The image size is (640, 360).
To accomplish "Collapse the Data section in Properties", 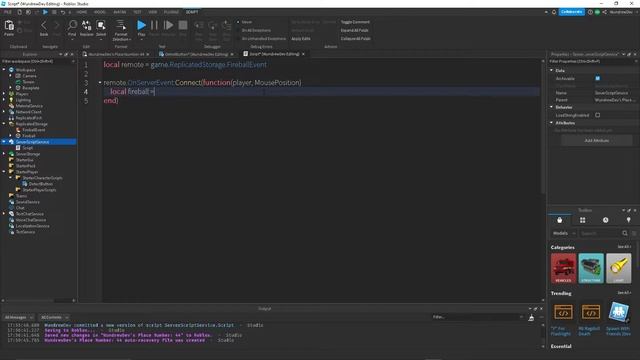I will (551, 70).
